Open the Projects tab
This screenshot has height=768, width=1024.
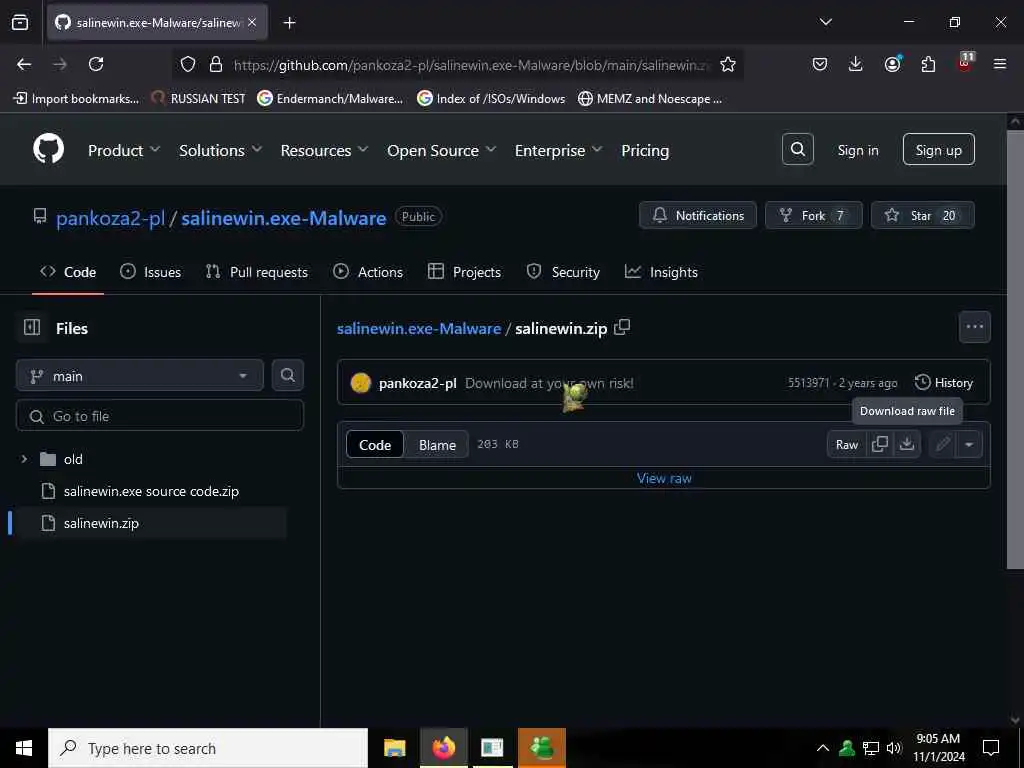[x=464, y=272]
